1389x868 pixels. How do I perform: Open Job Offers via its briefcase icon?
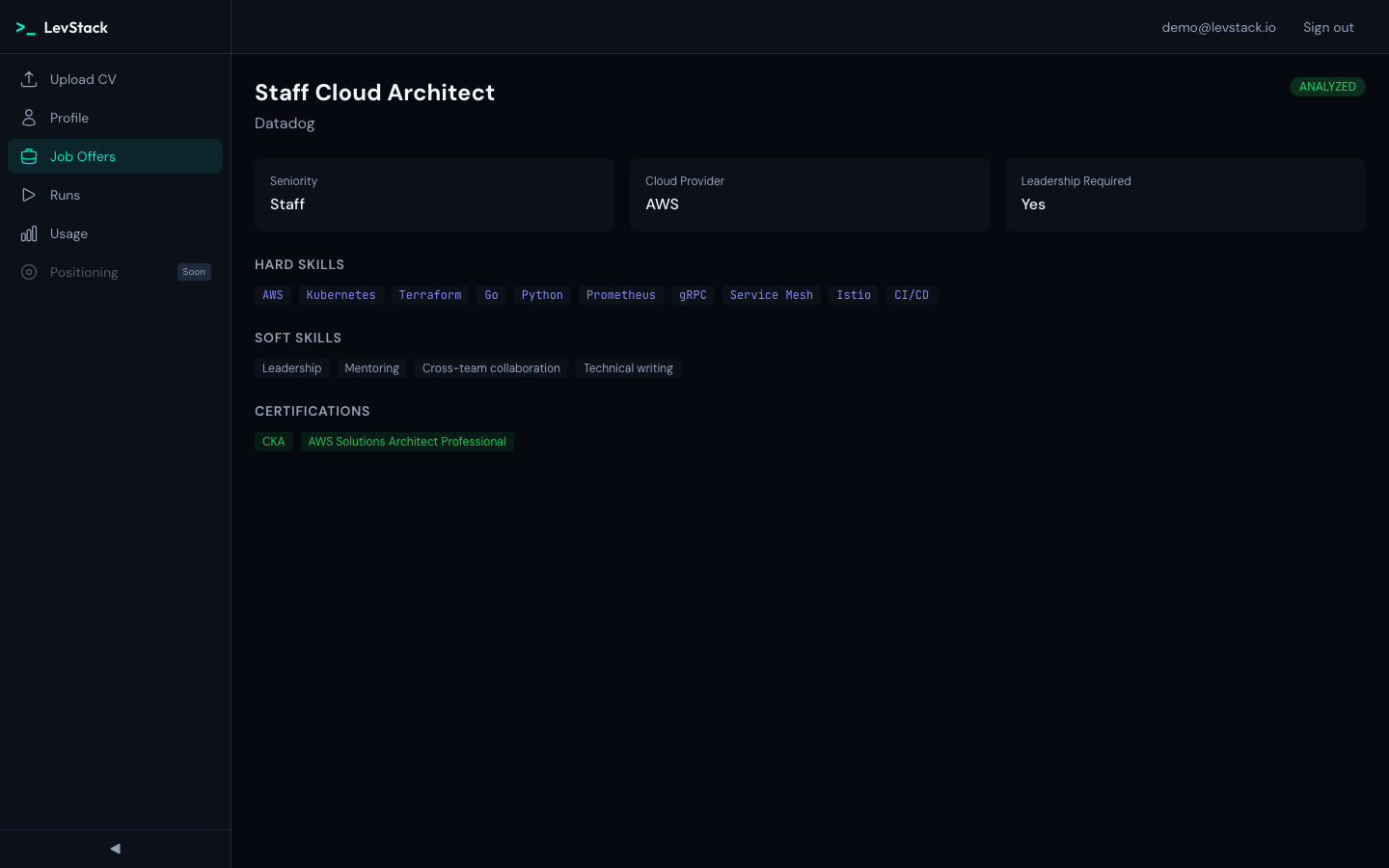[x=29, y=156]
